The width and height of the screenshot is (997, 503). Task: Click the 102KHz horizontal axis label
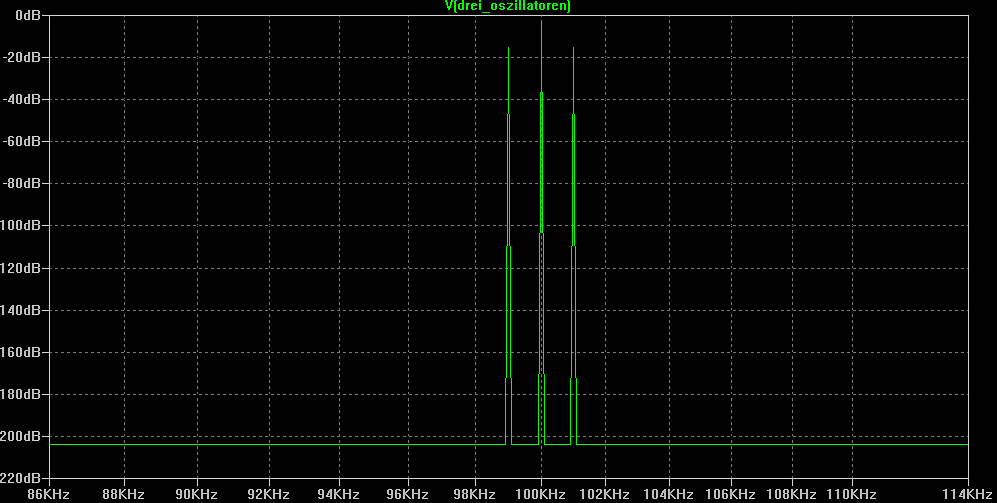pyautogui.click(x=604, y=494)
